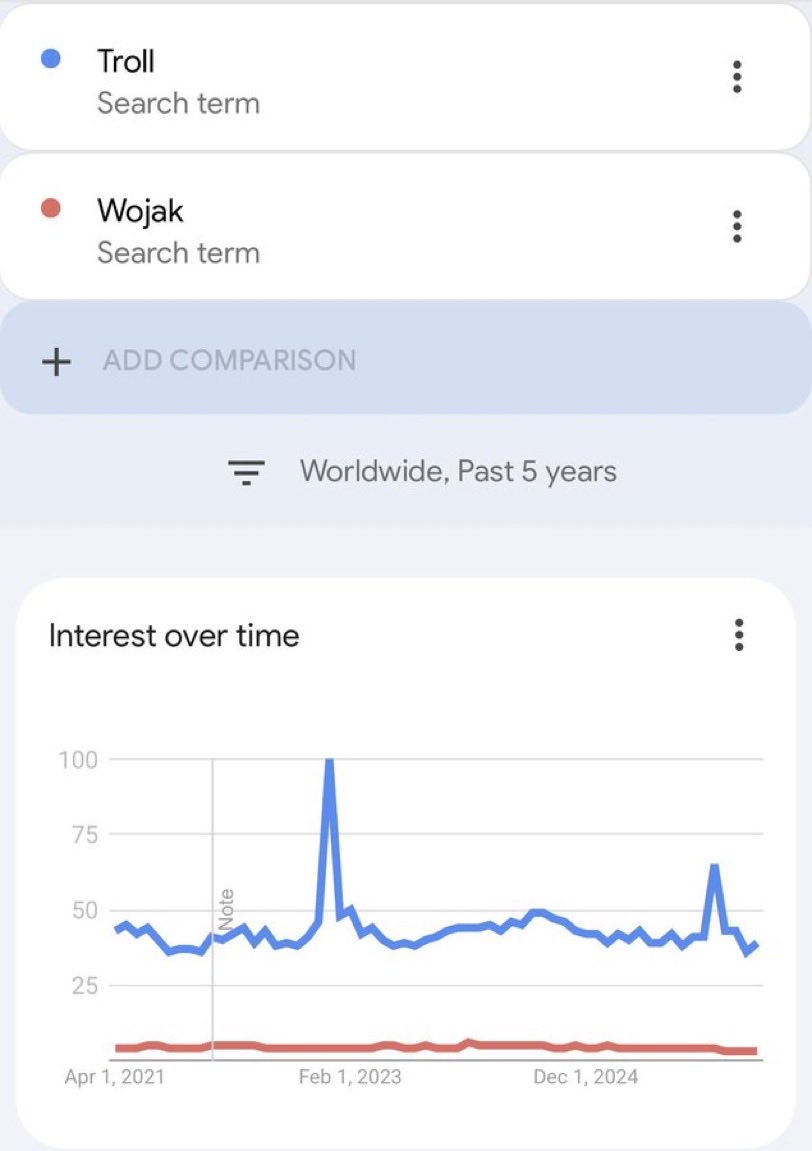The width and height of the screenshot is (812, 1151).
Task: Edit the Wojak search term
Action: point(140,210)
